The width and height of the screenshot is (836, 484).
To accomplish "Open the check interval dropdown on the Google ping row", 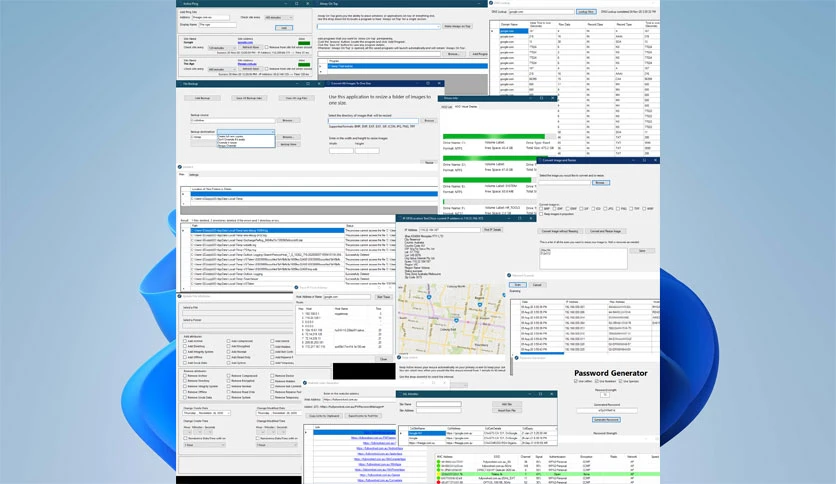I will coord(222,48).
